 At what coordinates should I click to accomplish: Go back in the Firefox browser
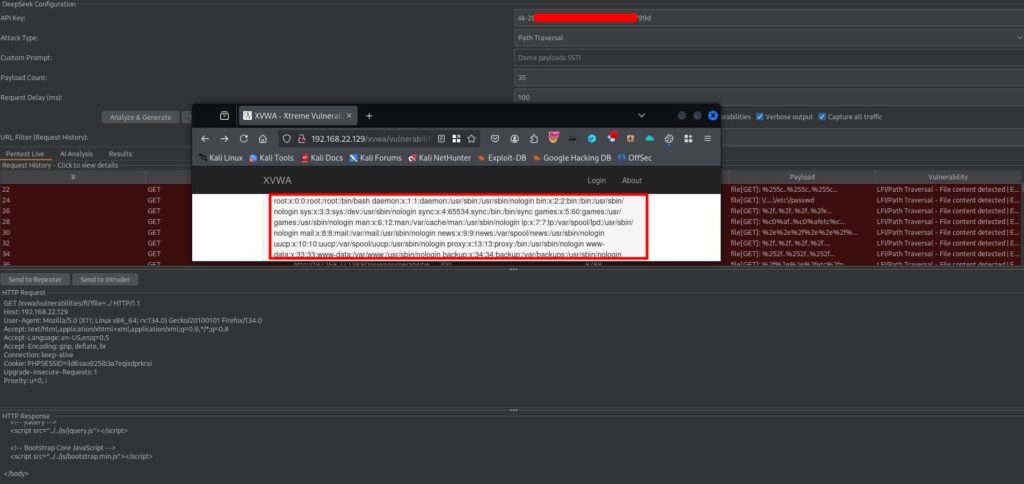[x=205, y=138]
